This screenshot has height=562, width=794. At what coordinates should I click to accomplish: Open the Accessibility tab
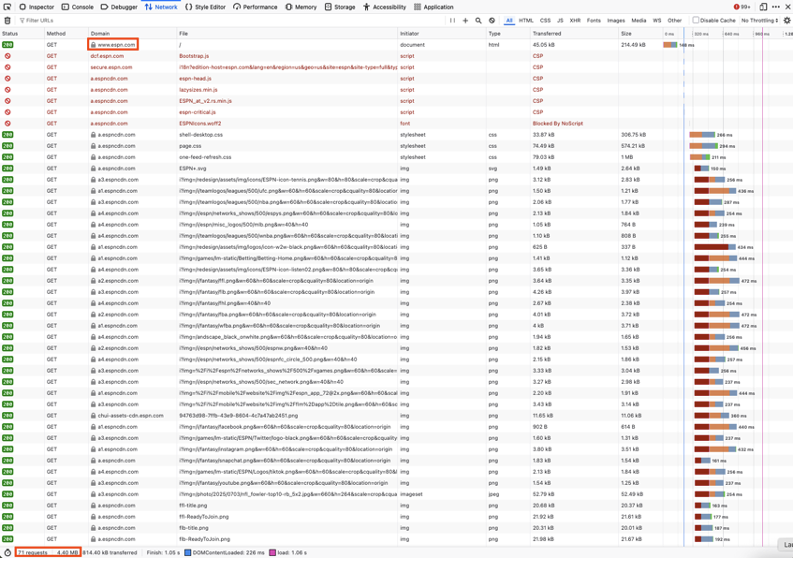[385, 7]
